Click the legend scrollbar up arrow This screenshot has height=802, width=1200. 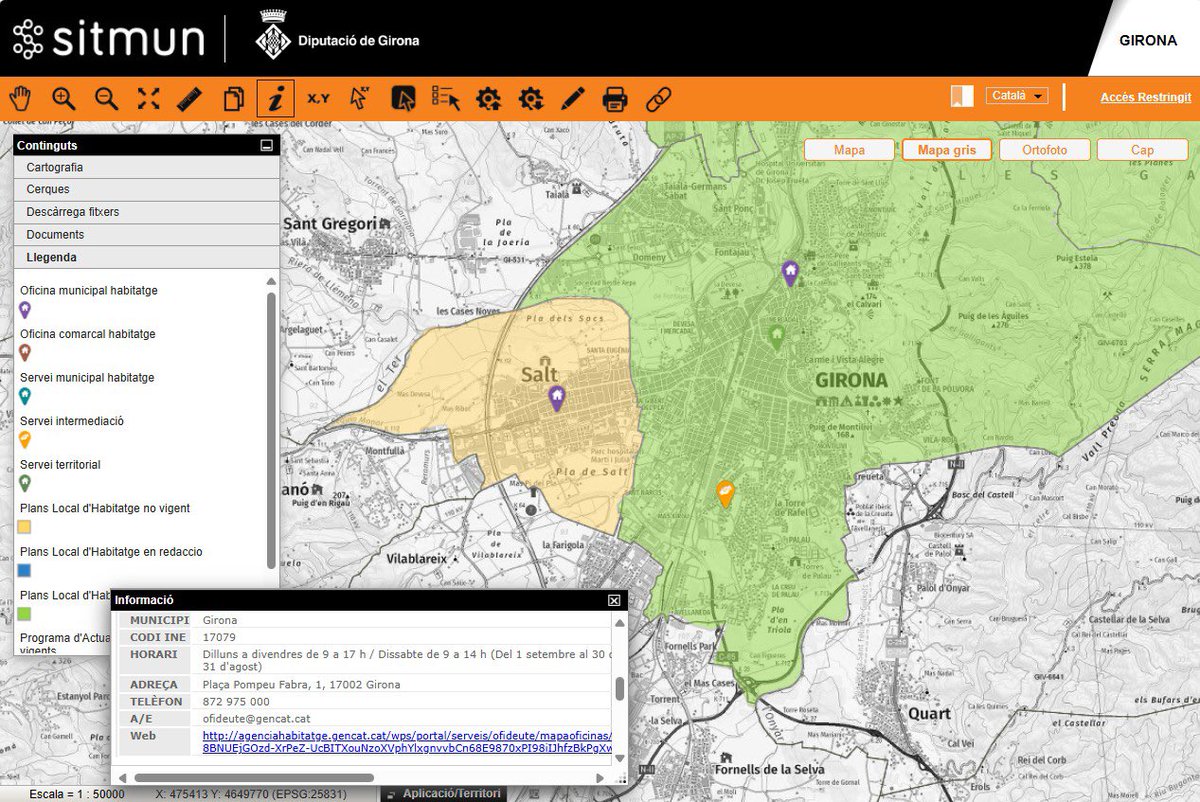pyautogui.click(x=271, y=281)
